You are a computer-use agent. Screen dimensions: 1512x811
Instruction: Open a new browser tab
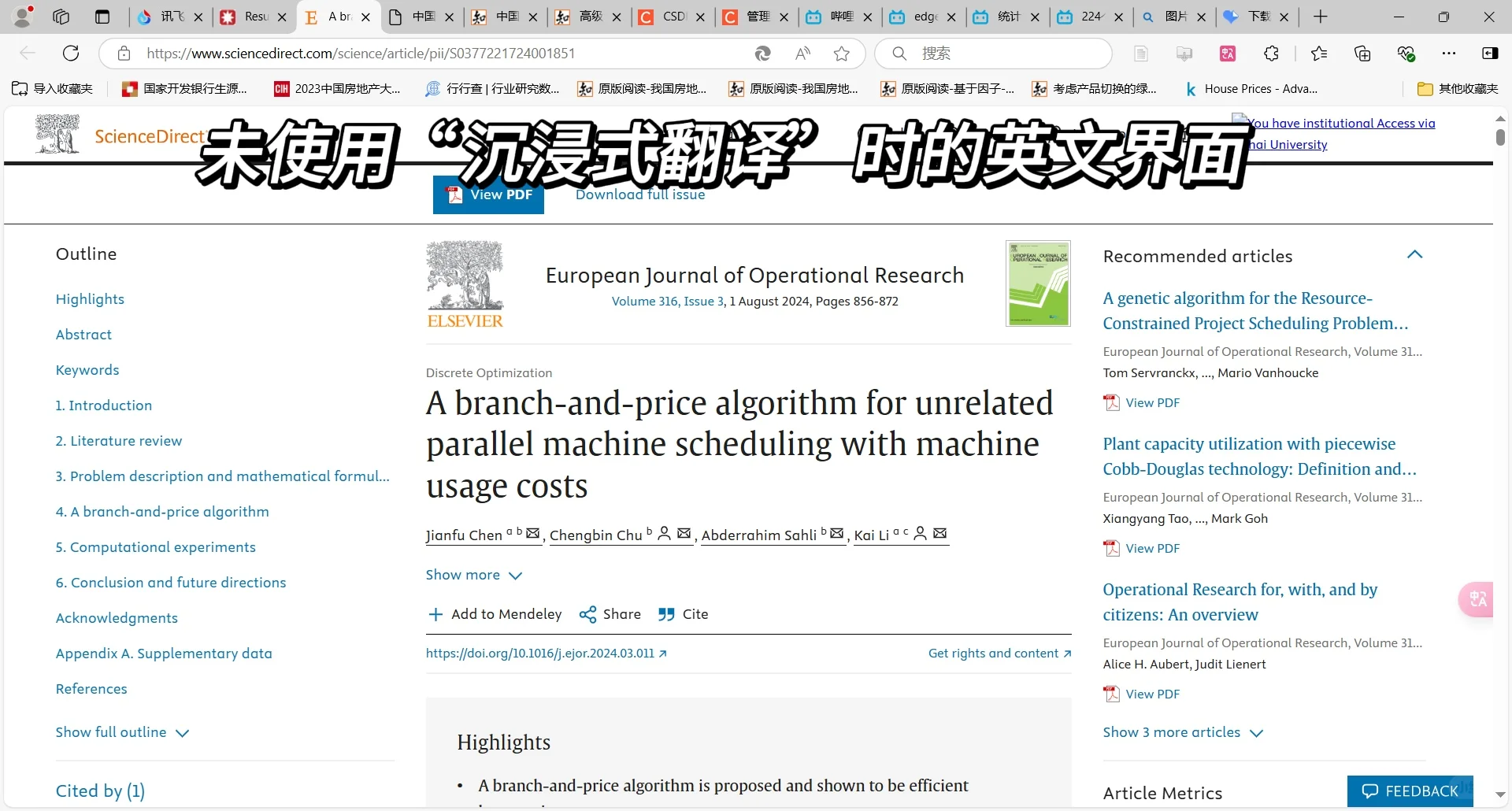point(1321,17)
